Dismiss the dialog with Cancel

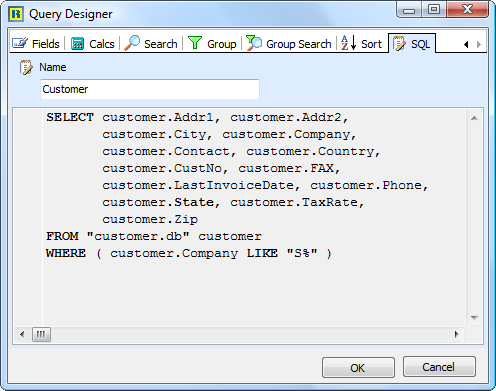coord(439,367)
